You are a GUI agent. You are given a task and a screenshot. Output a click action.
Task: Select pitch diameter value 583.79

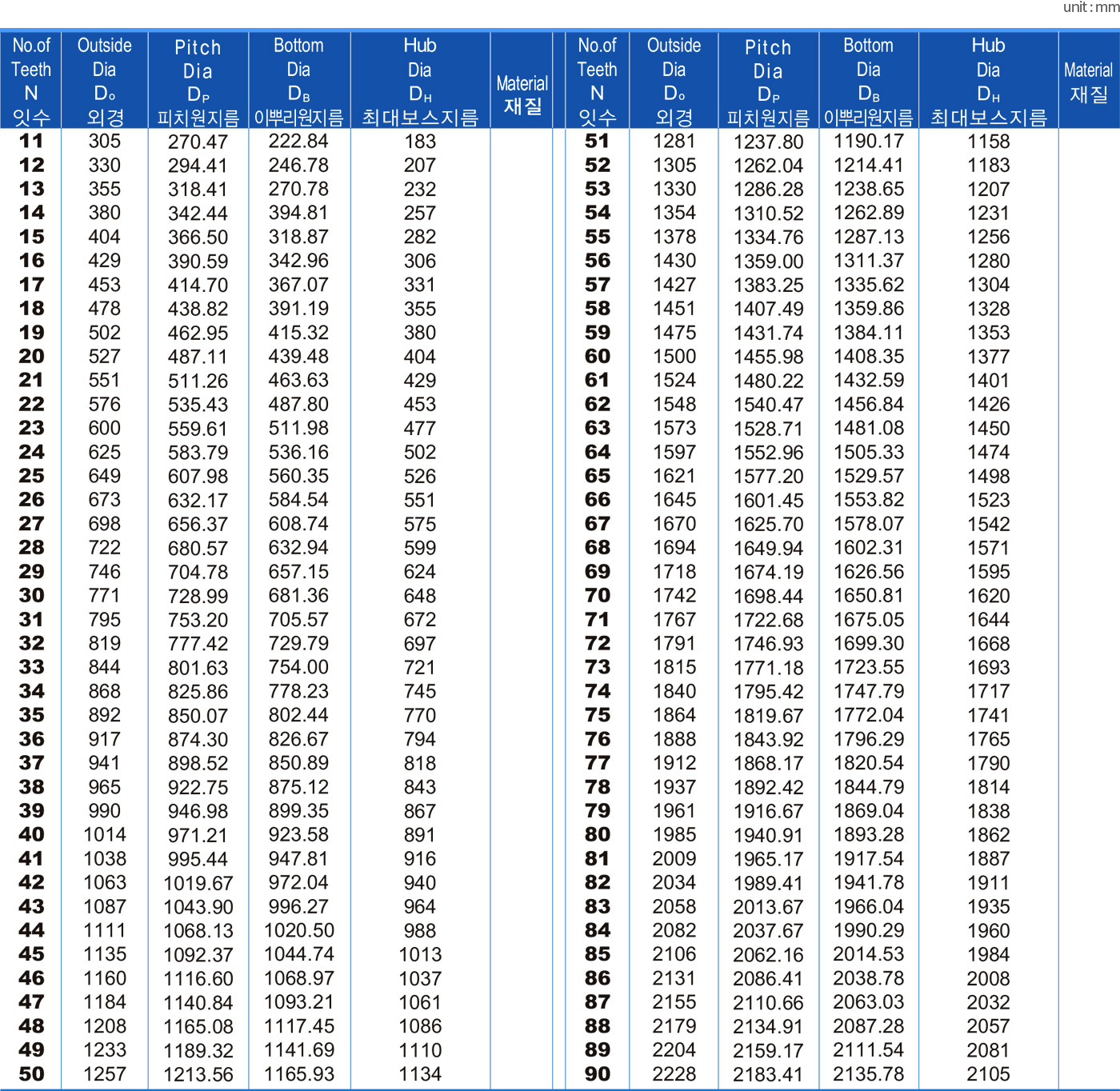[x=198, y=453]
